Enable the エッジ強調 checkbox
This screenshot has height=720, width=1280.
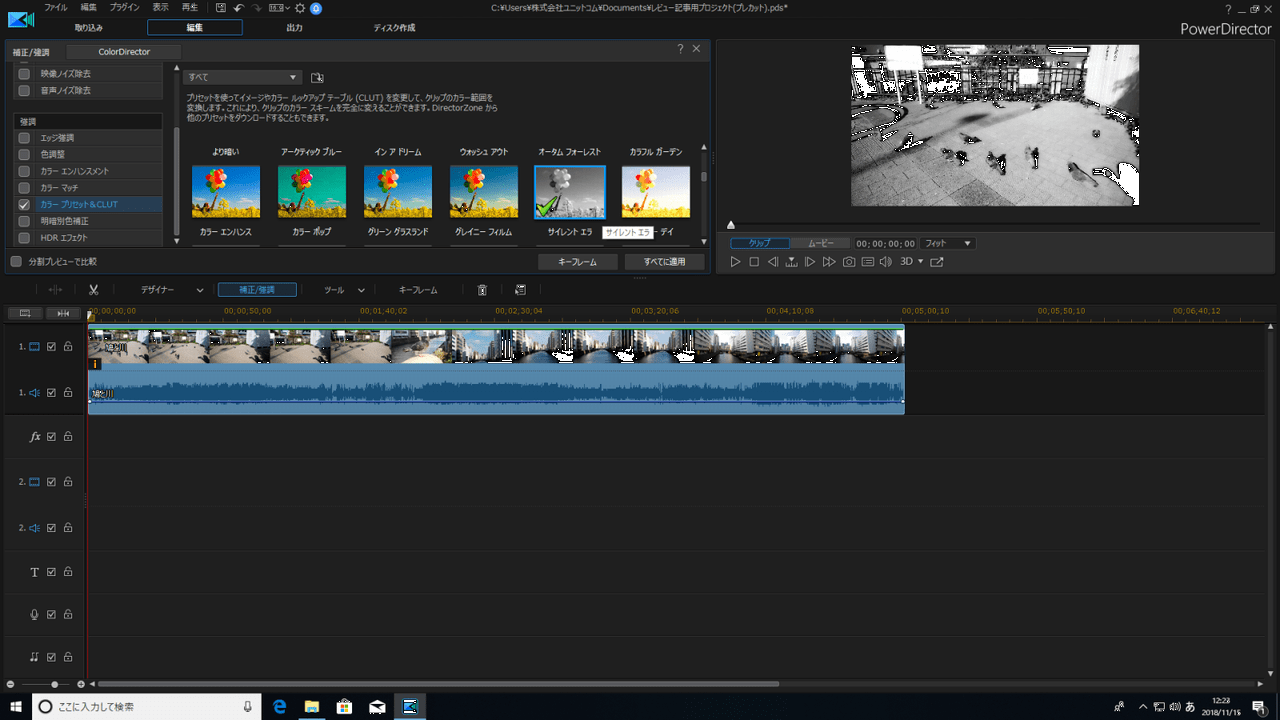tap(24, 138)
